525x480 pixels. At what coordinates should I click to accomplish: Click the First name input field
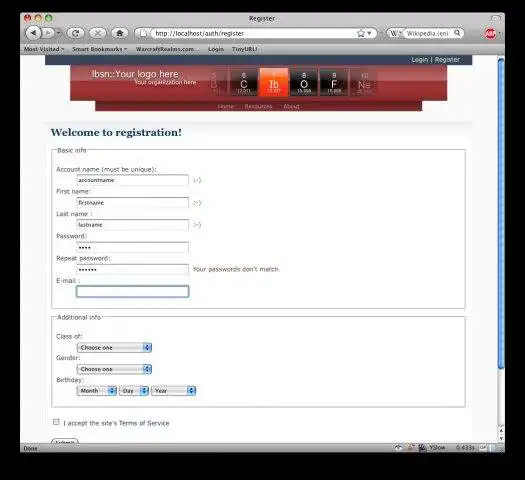point(133,203)
